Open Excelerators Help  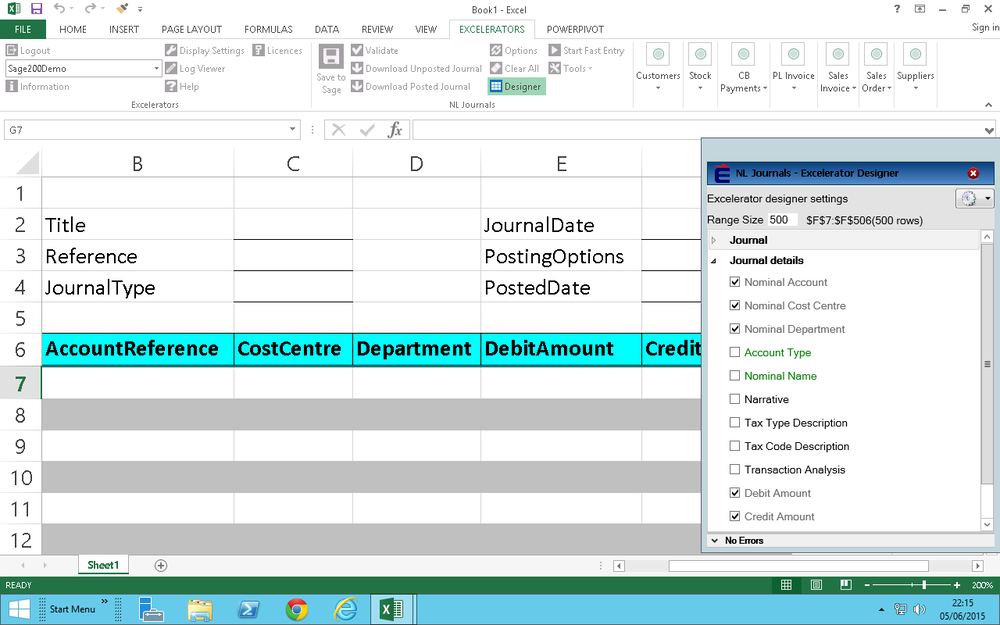tap(182, 86)
